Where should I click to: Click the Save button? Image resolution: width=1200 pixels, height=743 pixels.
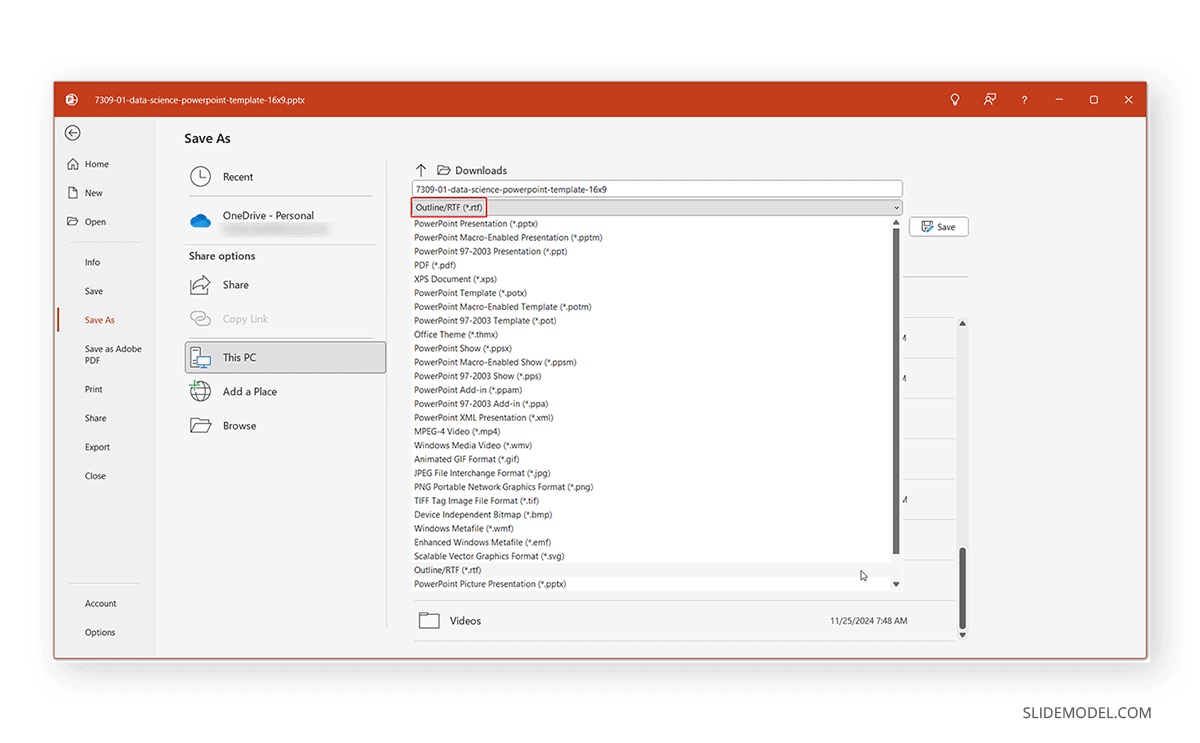(938, 227)
